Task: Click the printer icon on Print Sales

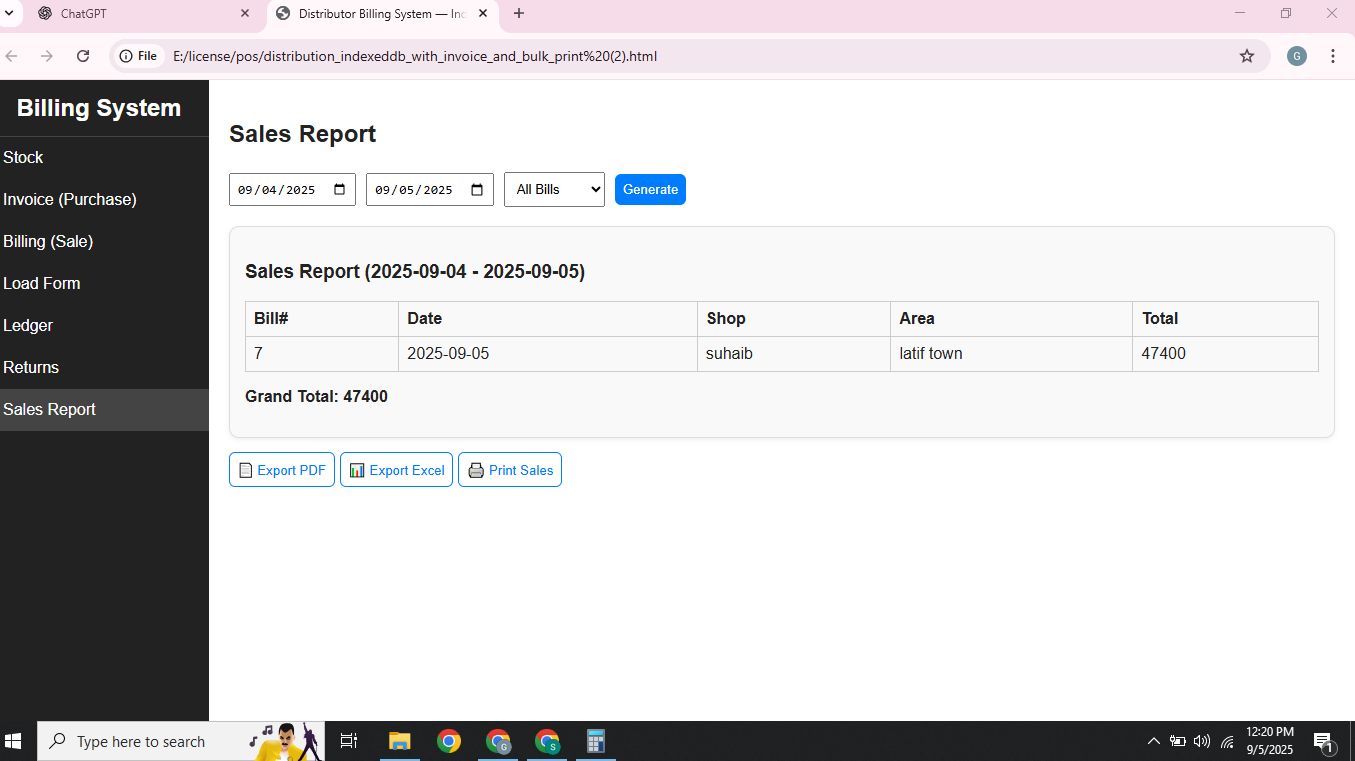Action: pyautogui.click(x=475, y=469)
